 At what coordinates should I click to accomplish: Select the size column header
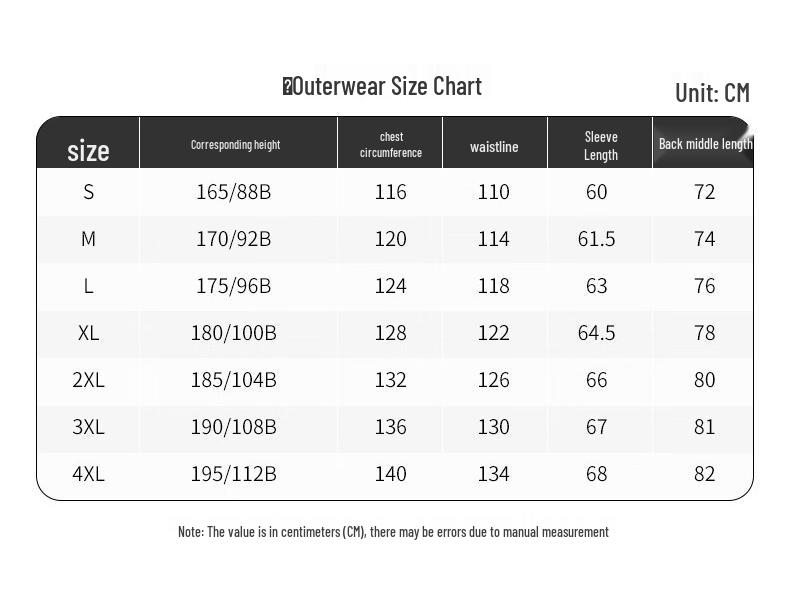(x=88, y=150)
